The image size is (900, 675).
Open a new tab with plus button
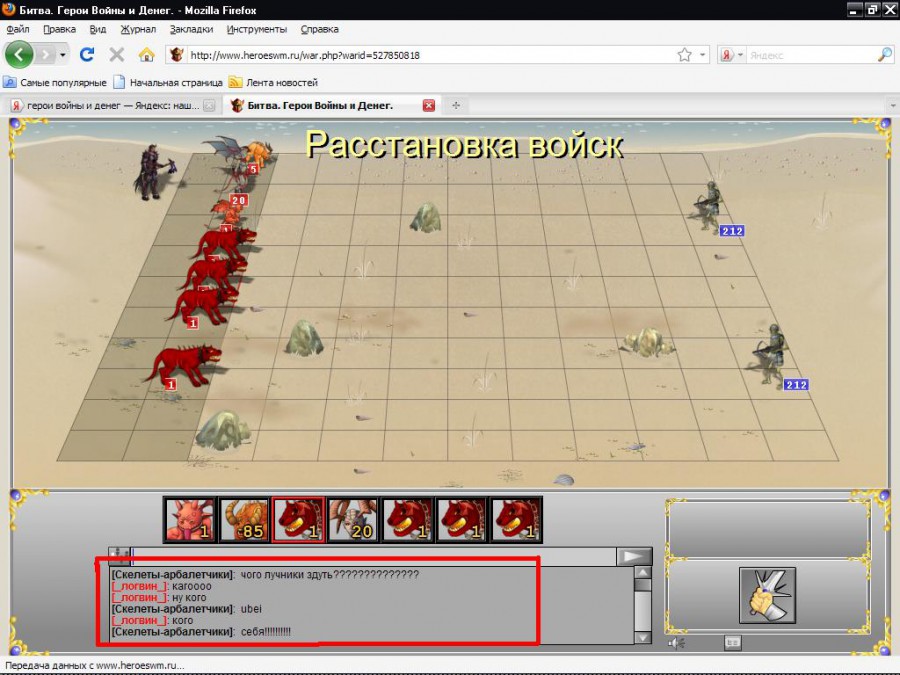pyautogui.click(x=456, y=106)
